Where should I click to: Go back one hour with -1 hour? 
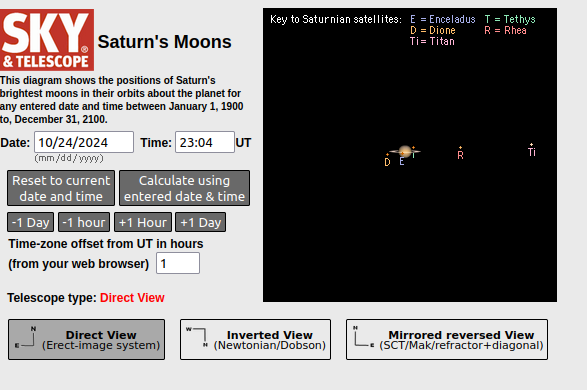click(x=84, y=222)
